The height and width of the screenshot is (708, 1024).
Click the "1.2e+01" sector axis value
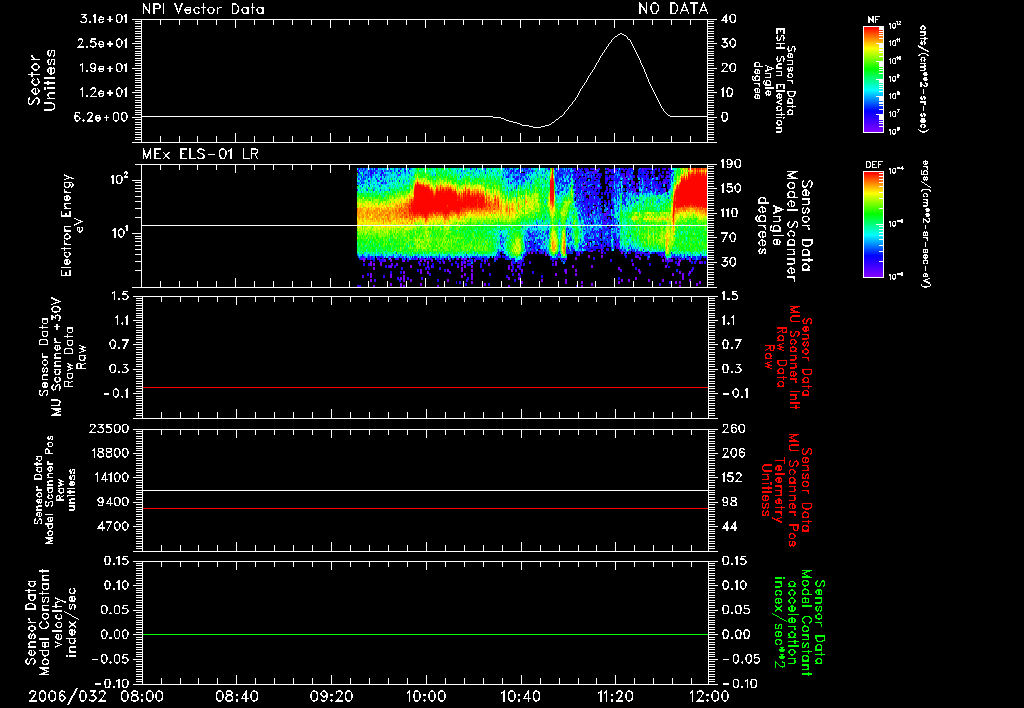click(103, 93)
